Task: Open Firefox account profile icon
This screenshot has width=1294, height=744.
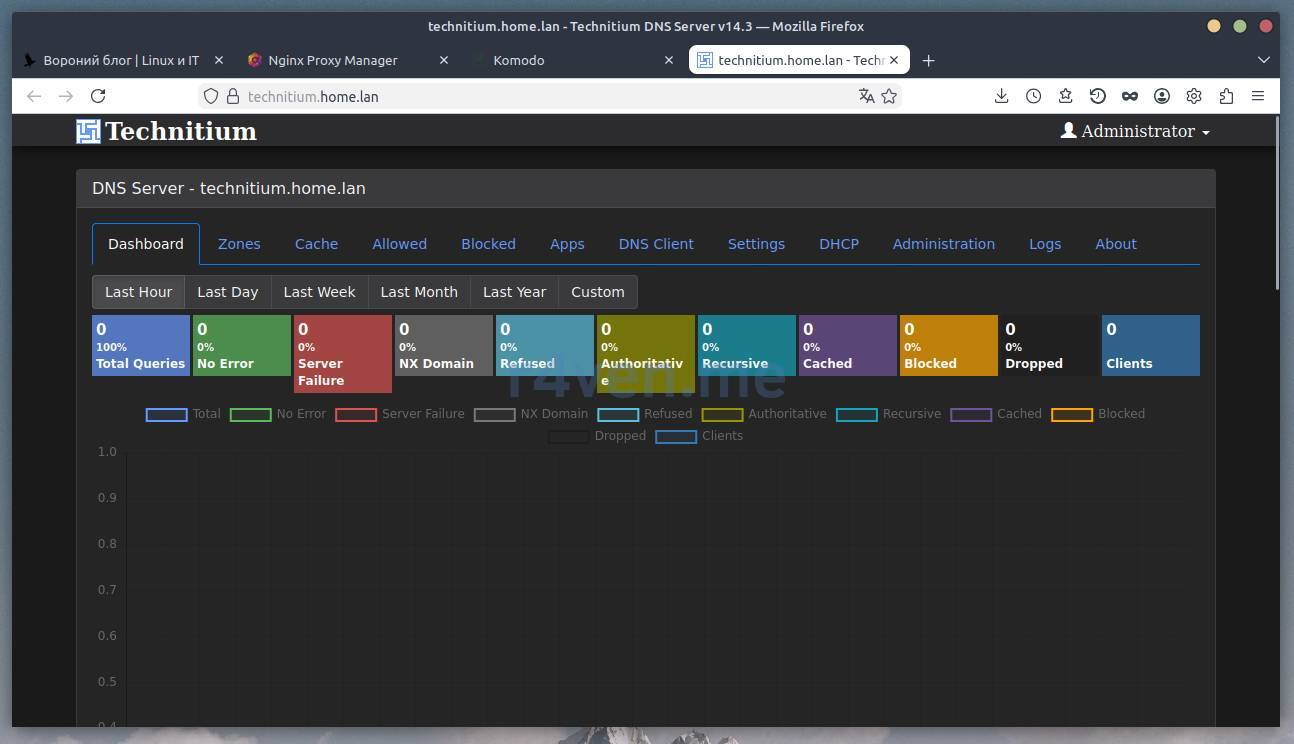Action: click(1162, 96)
